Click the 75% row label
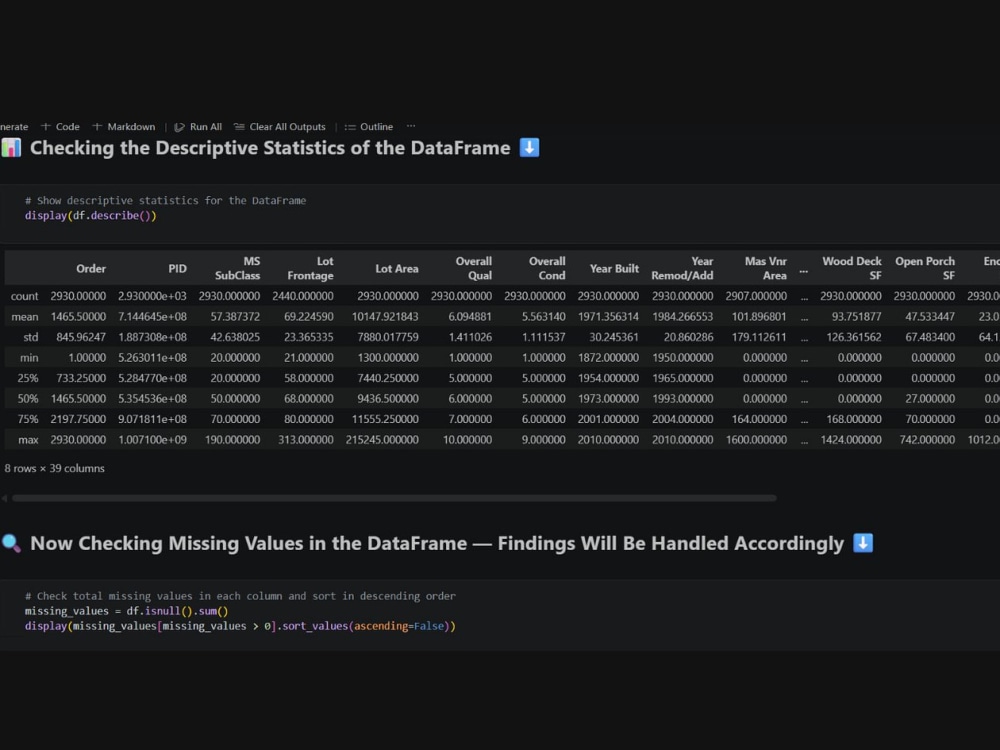 pos(27,419)
